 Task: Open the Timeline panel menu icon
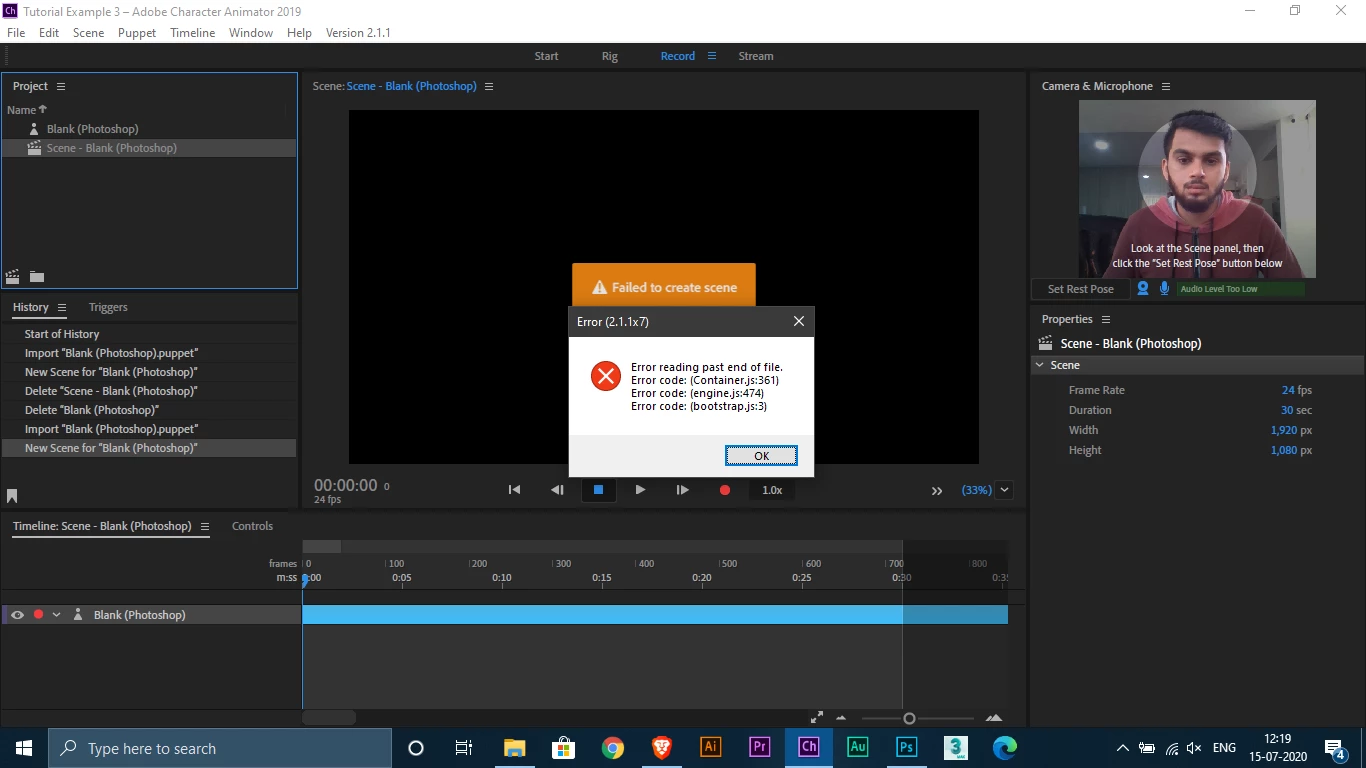point(205,526)
